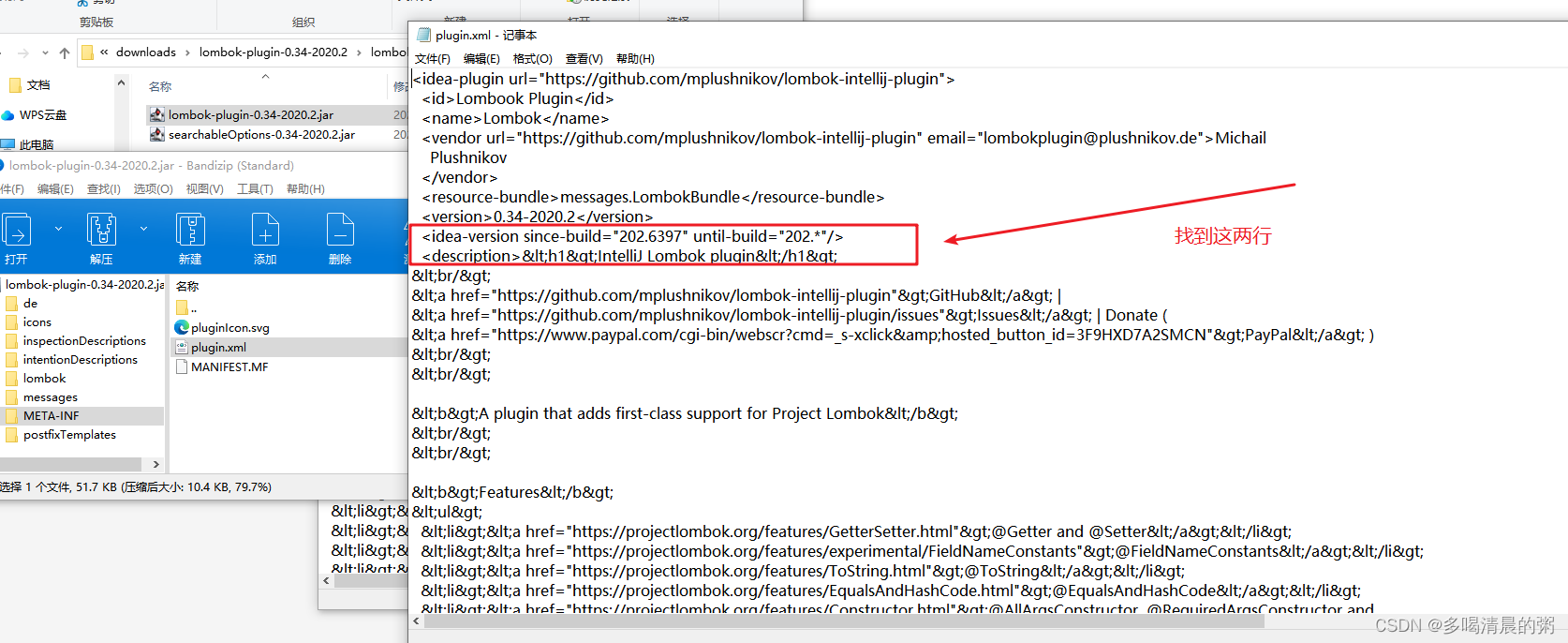The width and height of the screenshot is (1568, 643).
Task: Open the dropdown arrow next to 打开 in Bandizip
Action: [58, 229]
